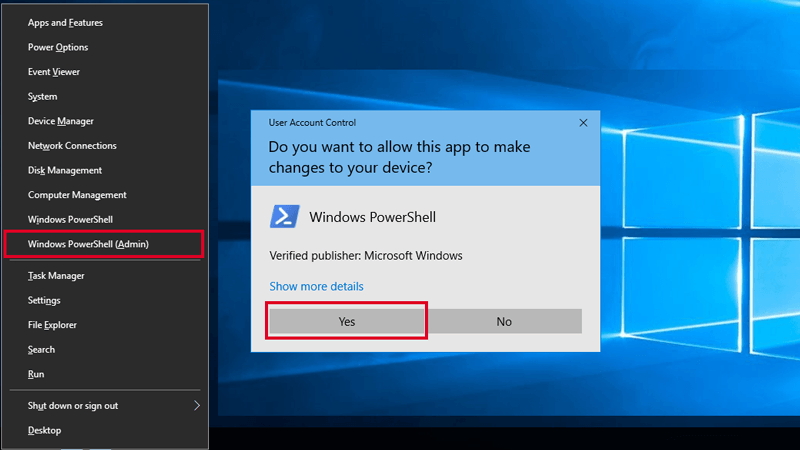
Task: Click Verified publisher: Microsoft Windows text
Action: [x=366, y=256]
